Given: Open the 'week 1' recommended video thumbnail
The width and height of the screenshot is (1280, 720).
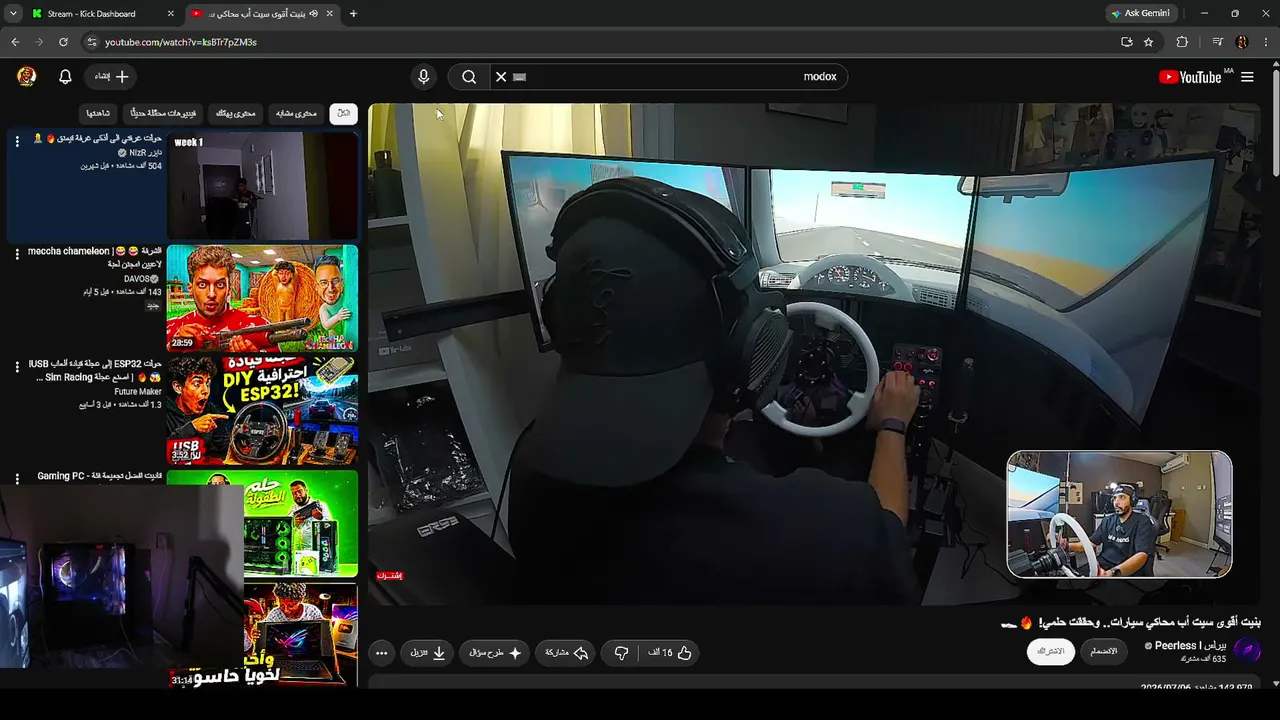Looking at the screenshot, I should (262, 186).
